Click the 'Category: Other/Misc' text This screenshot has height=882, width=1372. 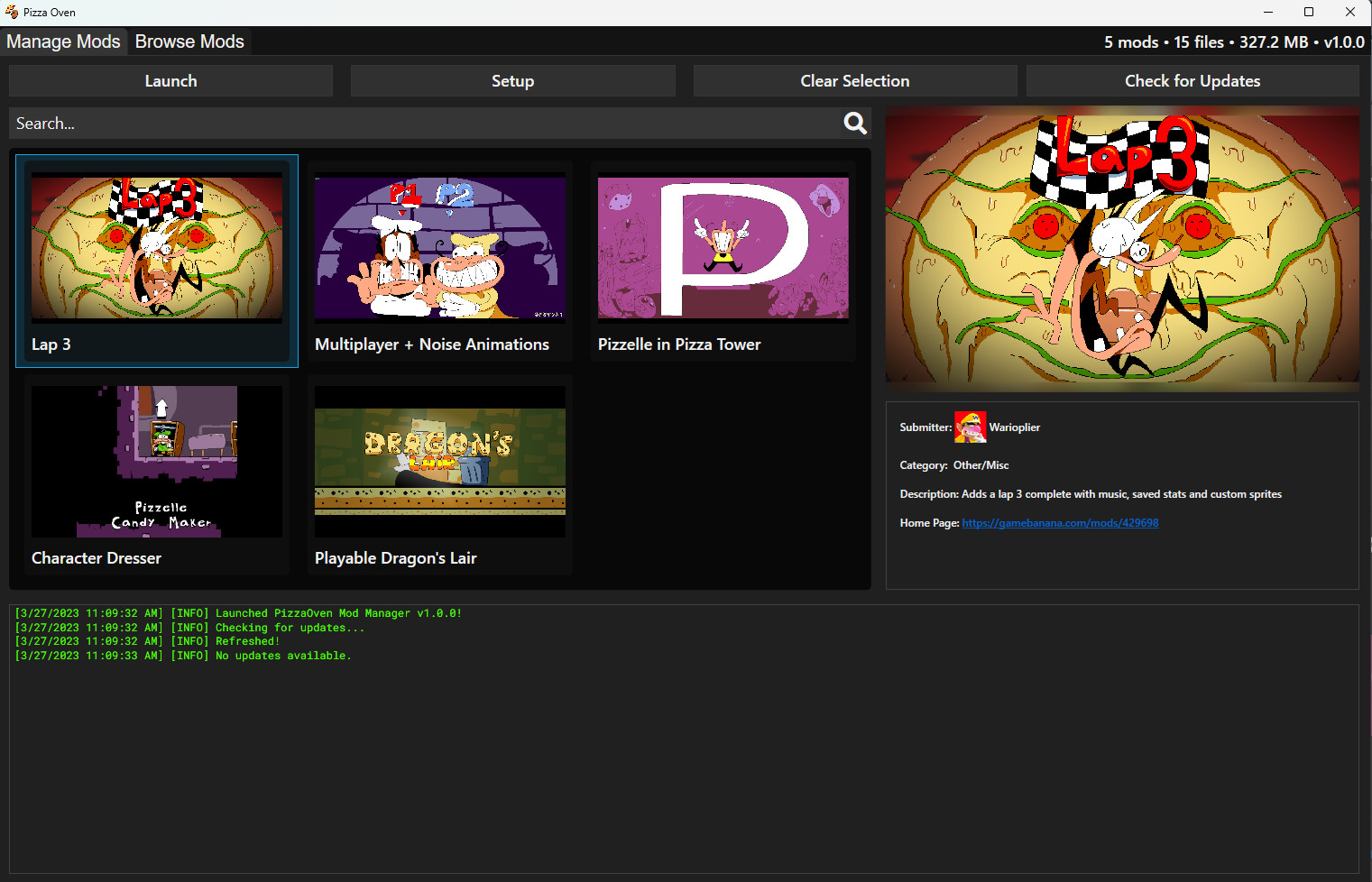click(x=954, y=465)
